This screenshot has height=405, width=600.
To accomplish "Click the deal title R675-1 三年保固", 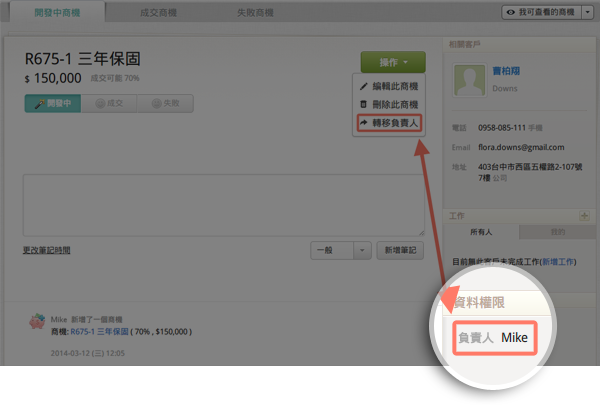I will [x=83, y=59].
